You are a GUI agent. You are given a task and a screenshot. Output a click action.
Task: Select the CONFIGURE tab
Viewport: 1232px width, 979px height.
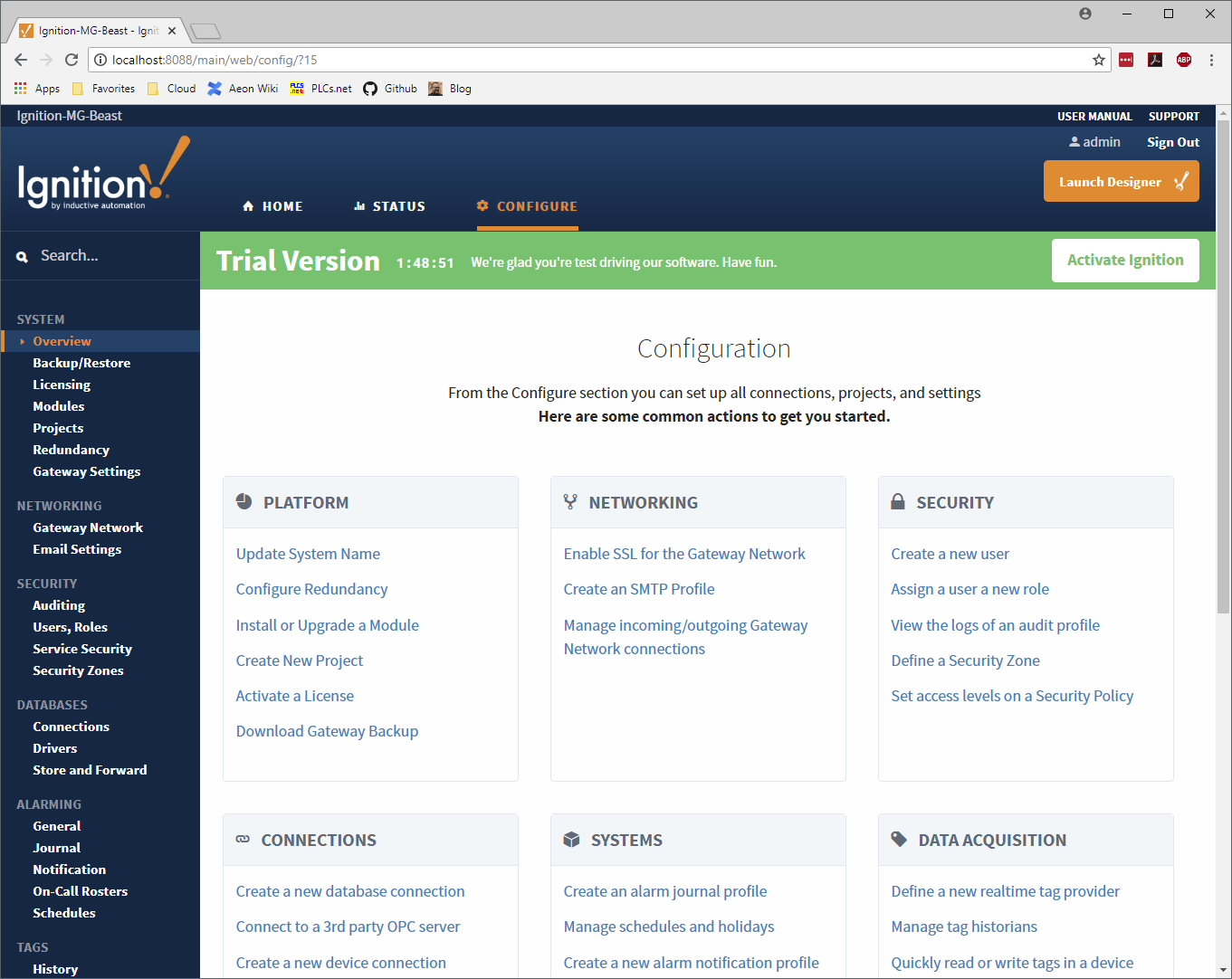[x=527, y=206]
